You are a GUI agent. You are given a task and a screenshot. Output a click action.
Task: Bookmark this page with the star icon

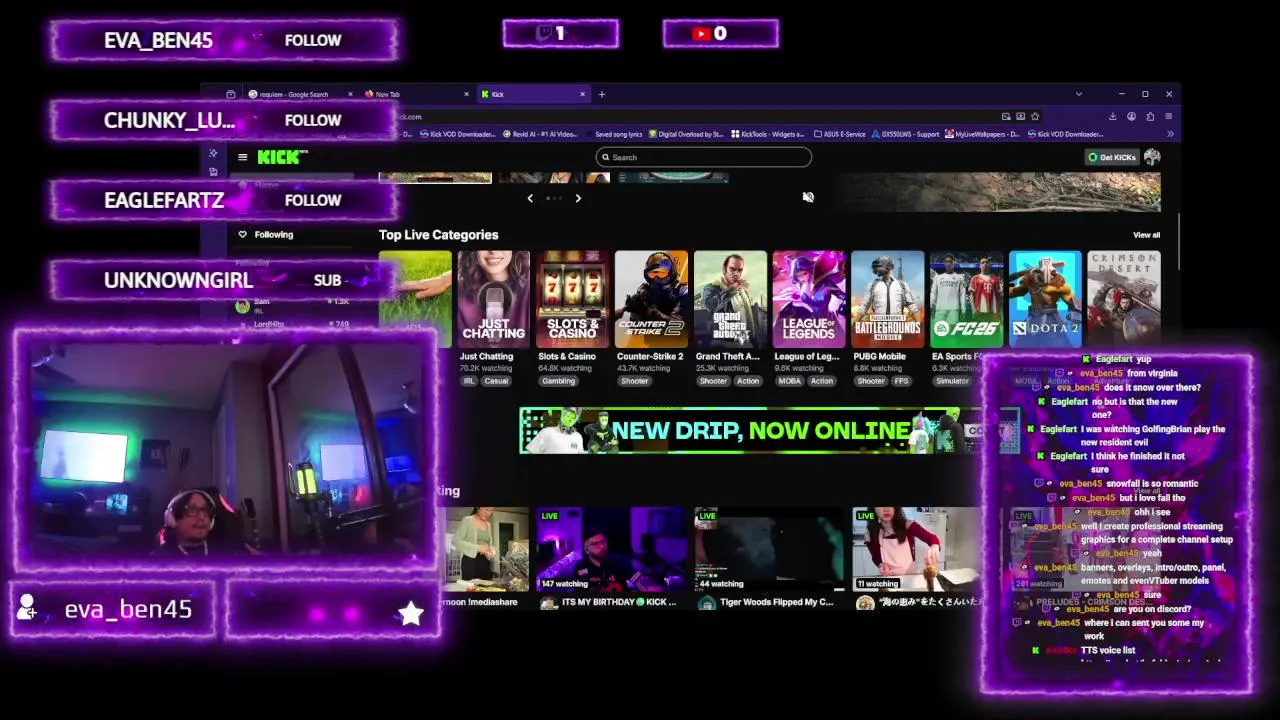1035,116
